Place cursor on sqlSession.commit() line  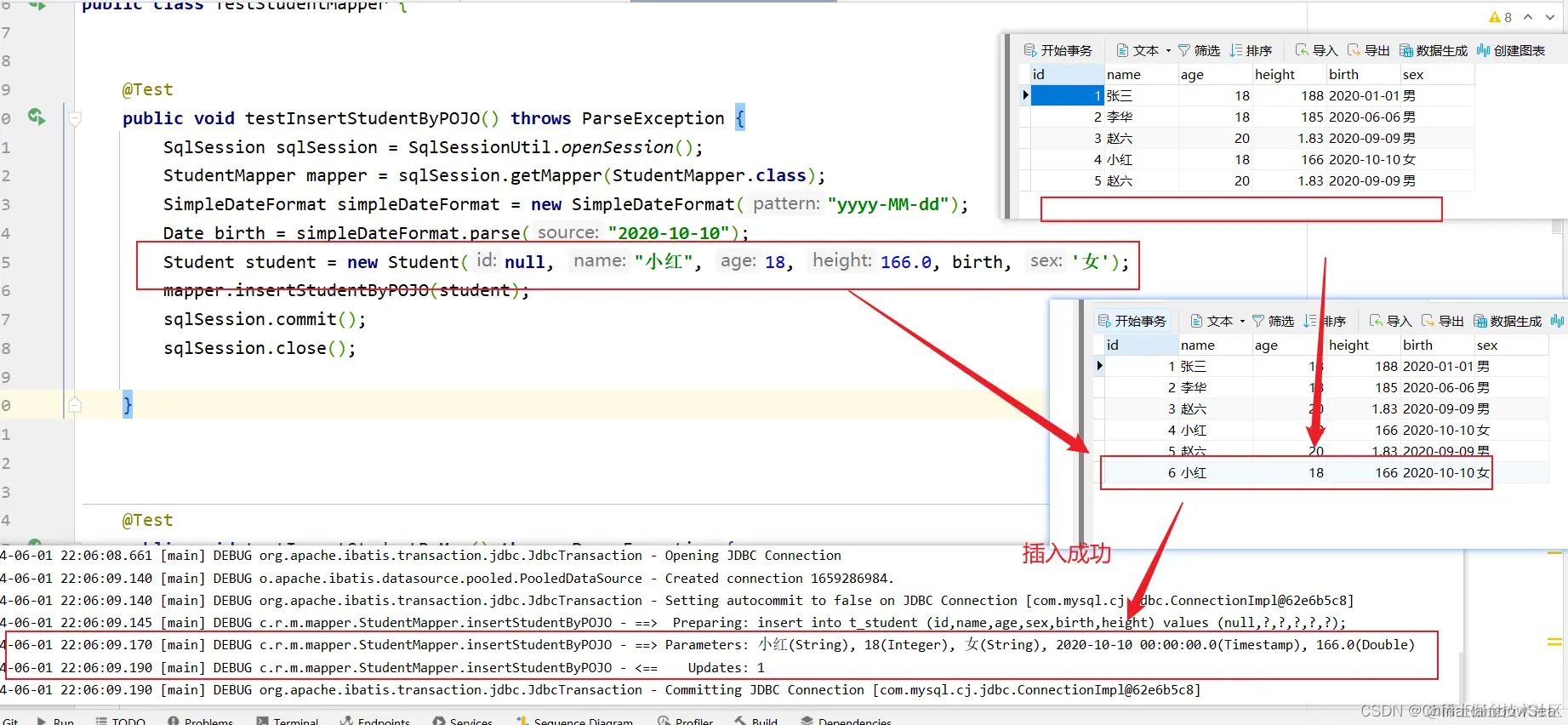[x=265, y=319]
